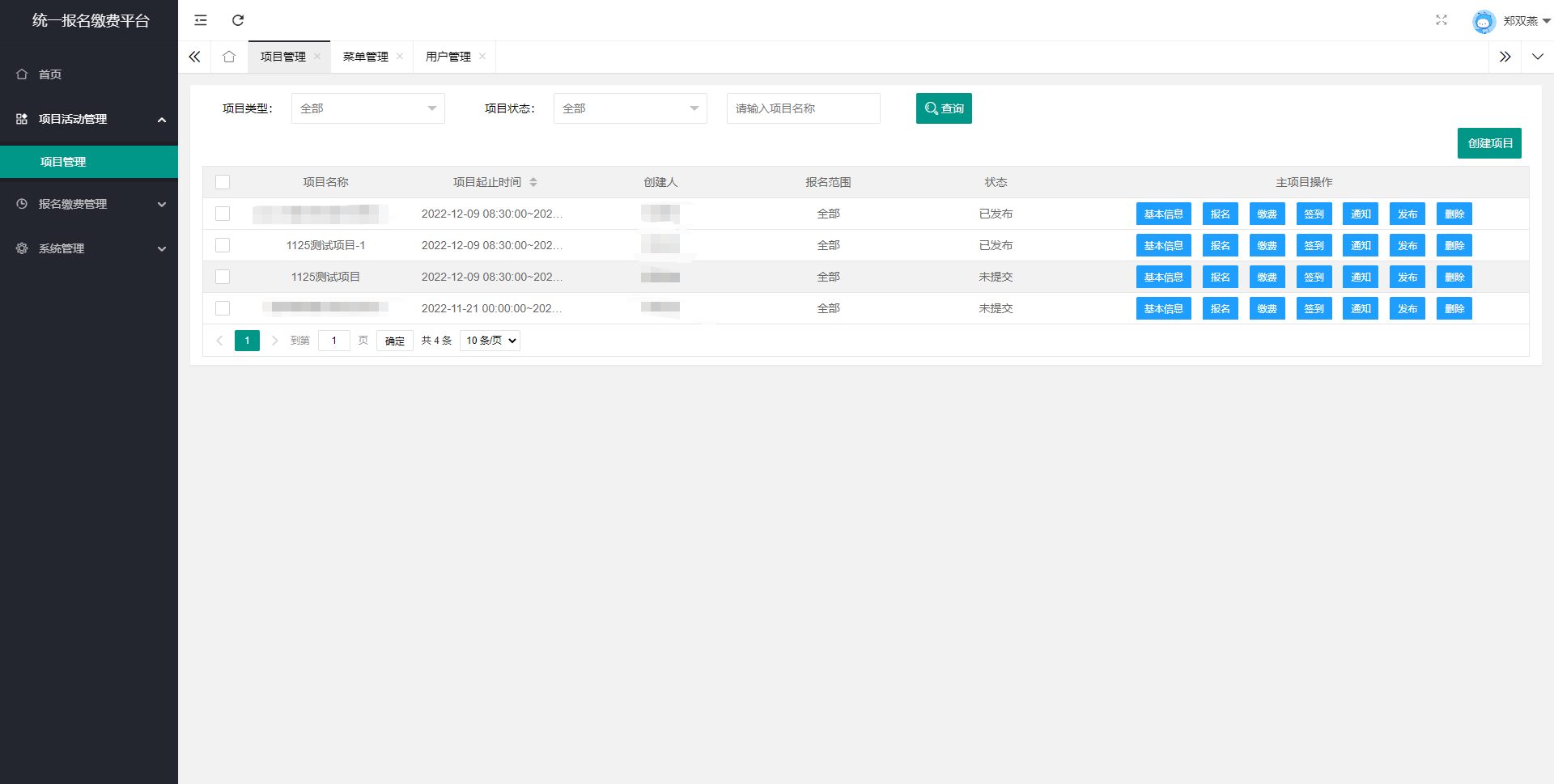Open the 项目状态 dropdown
The width and height of the screenshot is (1554, 784).
point(631,108)
